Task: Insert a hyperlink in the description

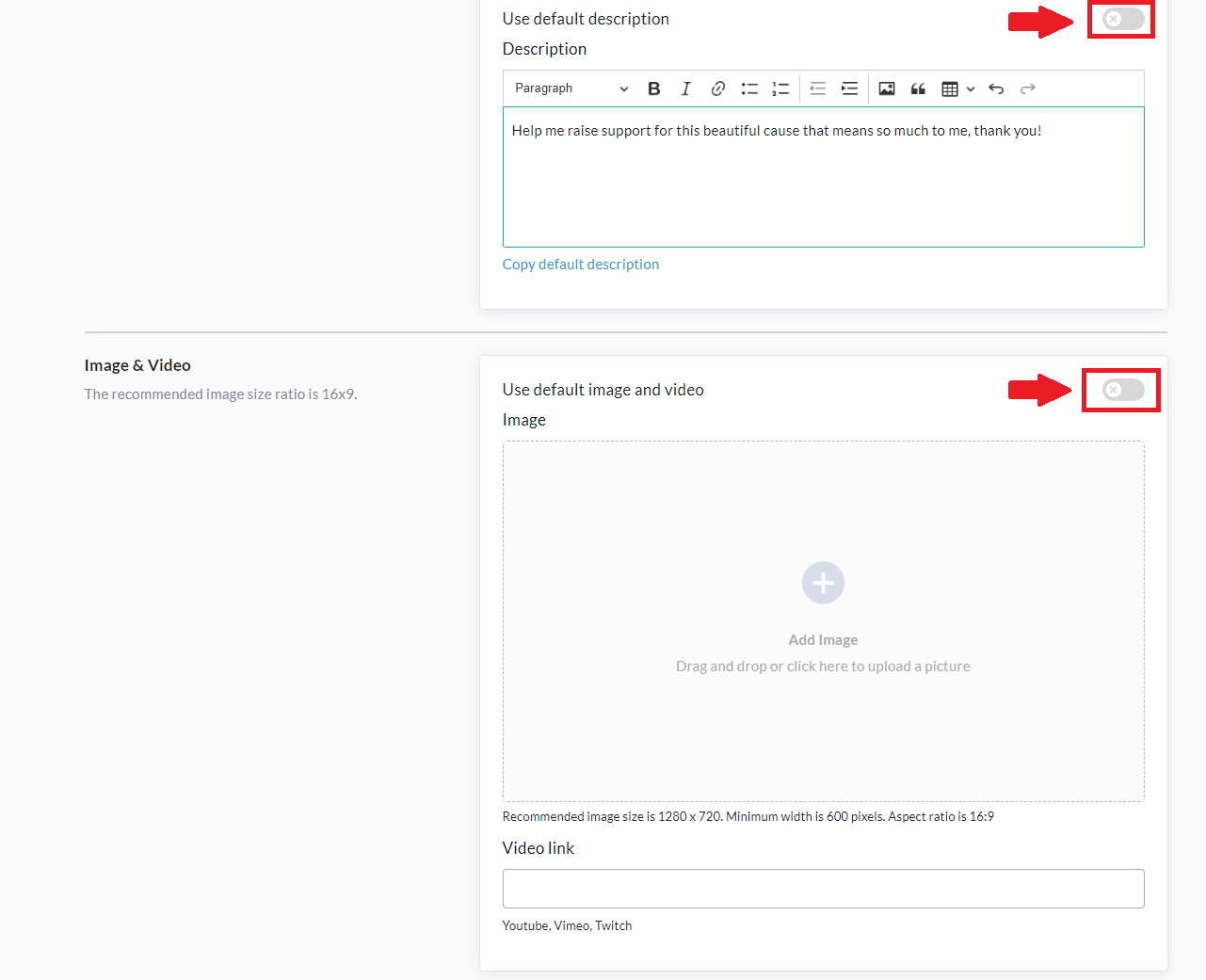Action: pyautogui.click(x=717, y=88)
